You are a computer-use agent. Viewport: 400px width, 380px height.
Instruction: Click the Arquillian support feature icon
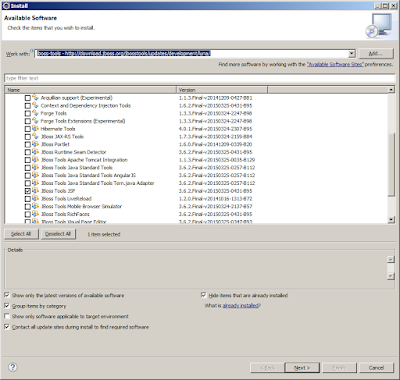[36, 98]
